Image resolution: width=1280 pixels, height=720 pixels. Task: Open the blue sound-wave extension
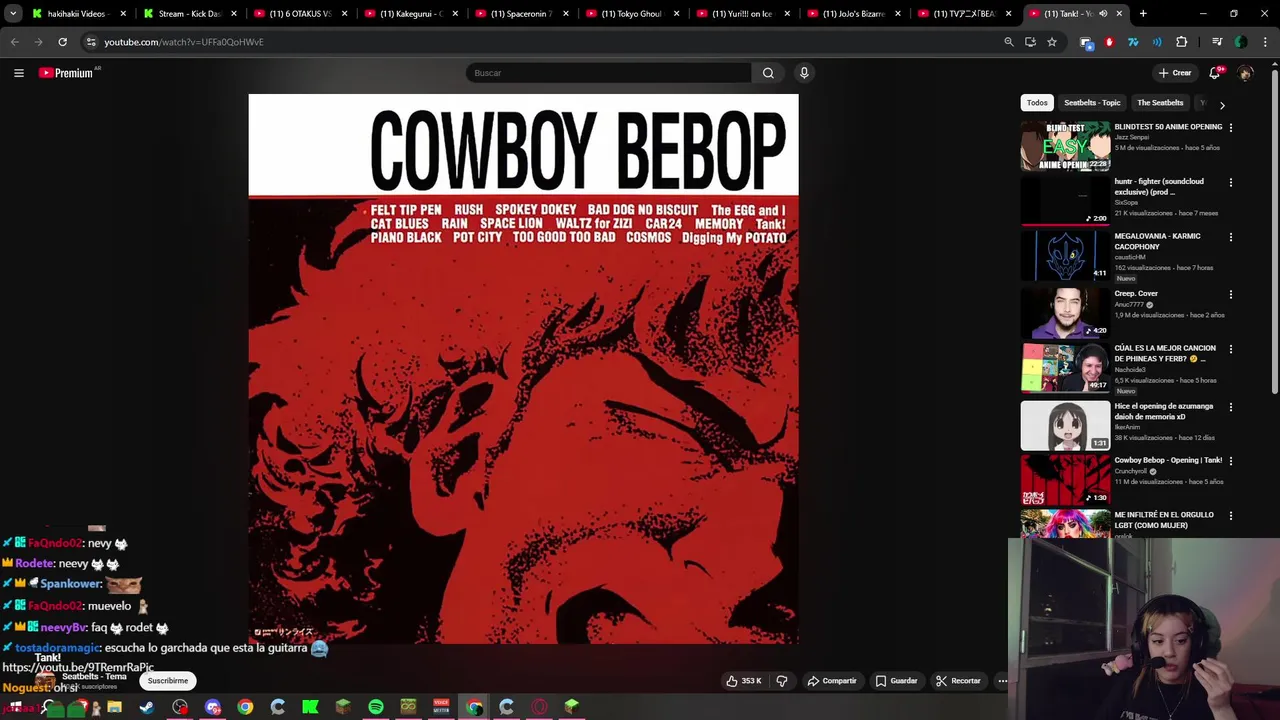pos(1157,42)
